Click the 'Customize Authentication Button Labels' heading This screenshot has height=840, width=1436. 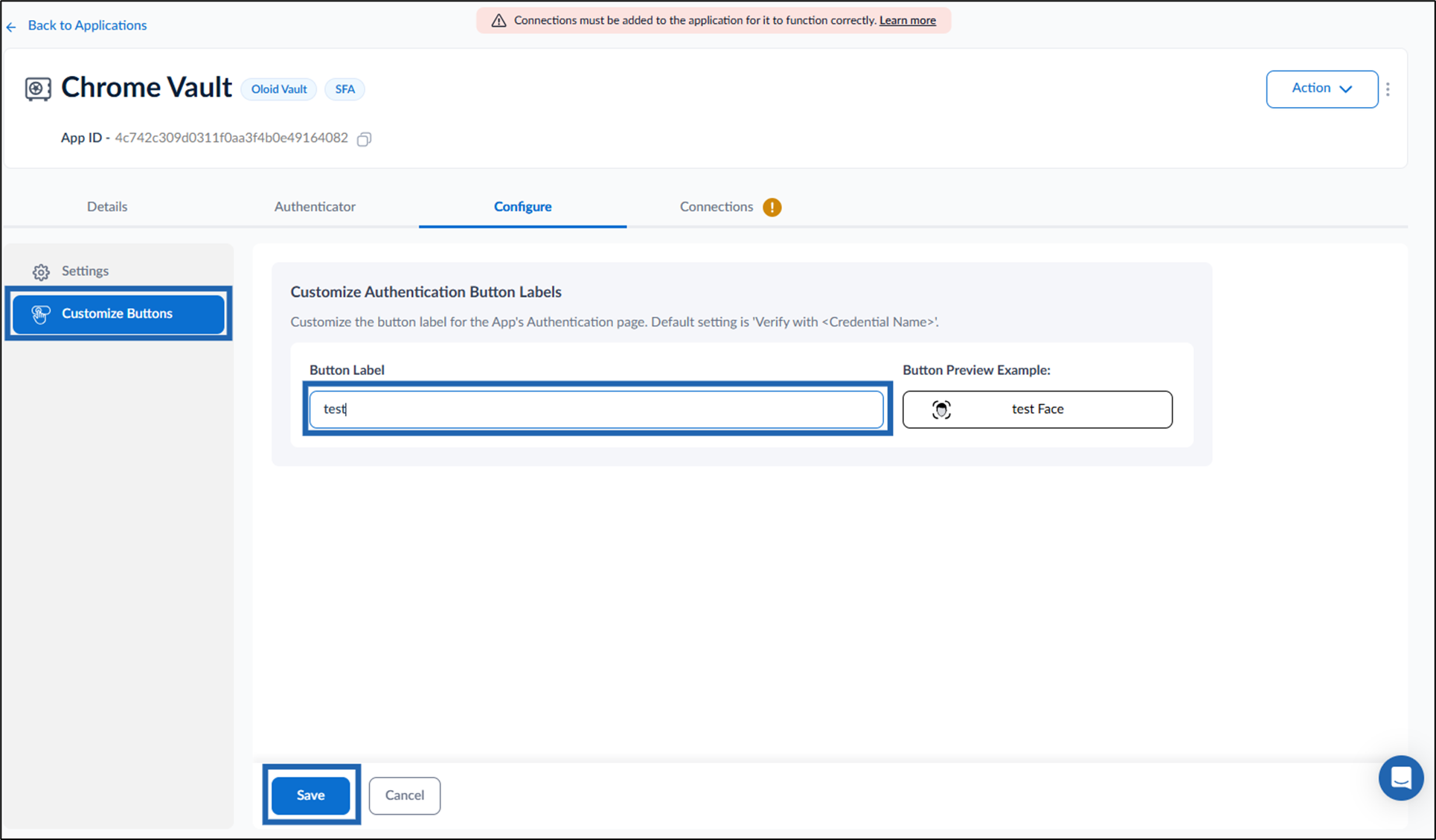pos(426,292)
